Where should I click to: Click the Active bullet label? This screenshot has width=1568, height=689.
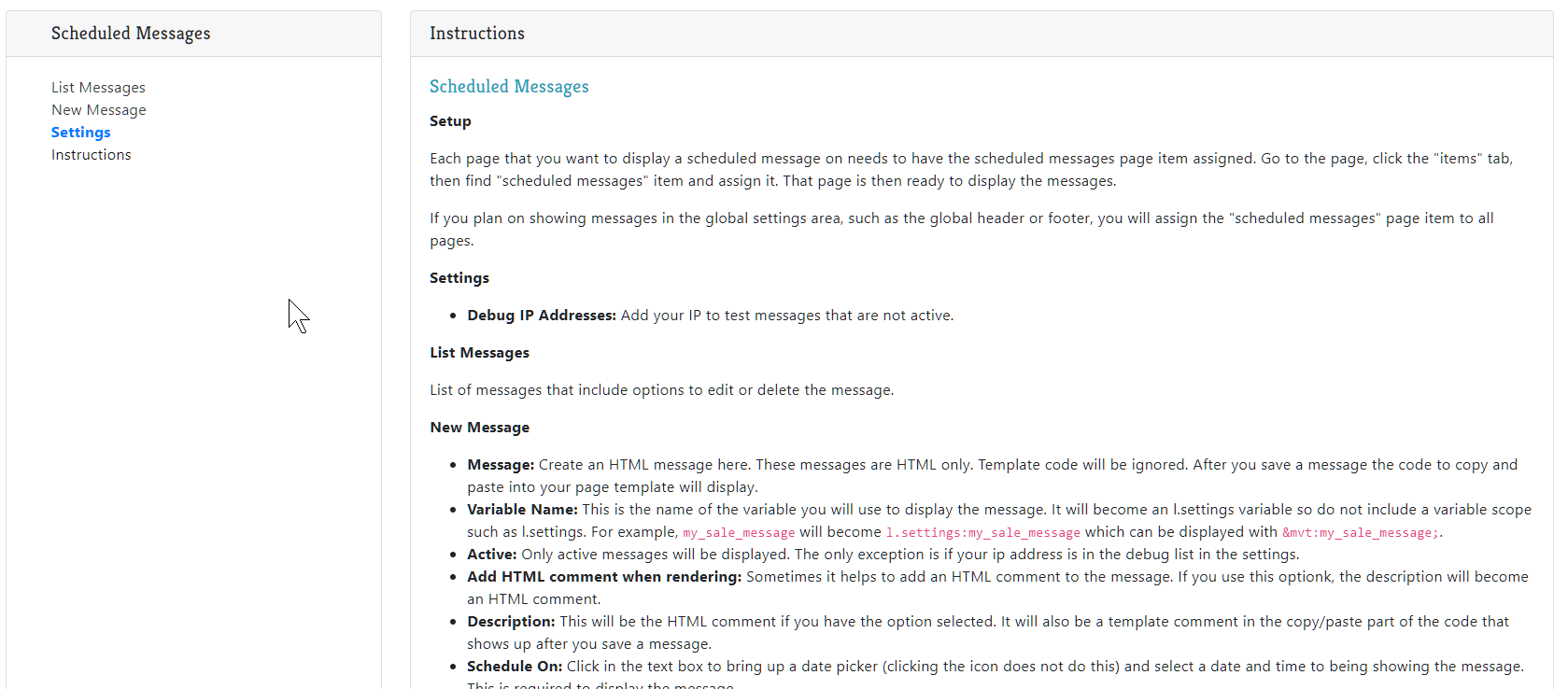tap(492, 555)
